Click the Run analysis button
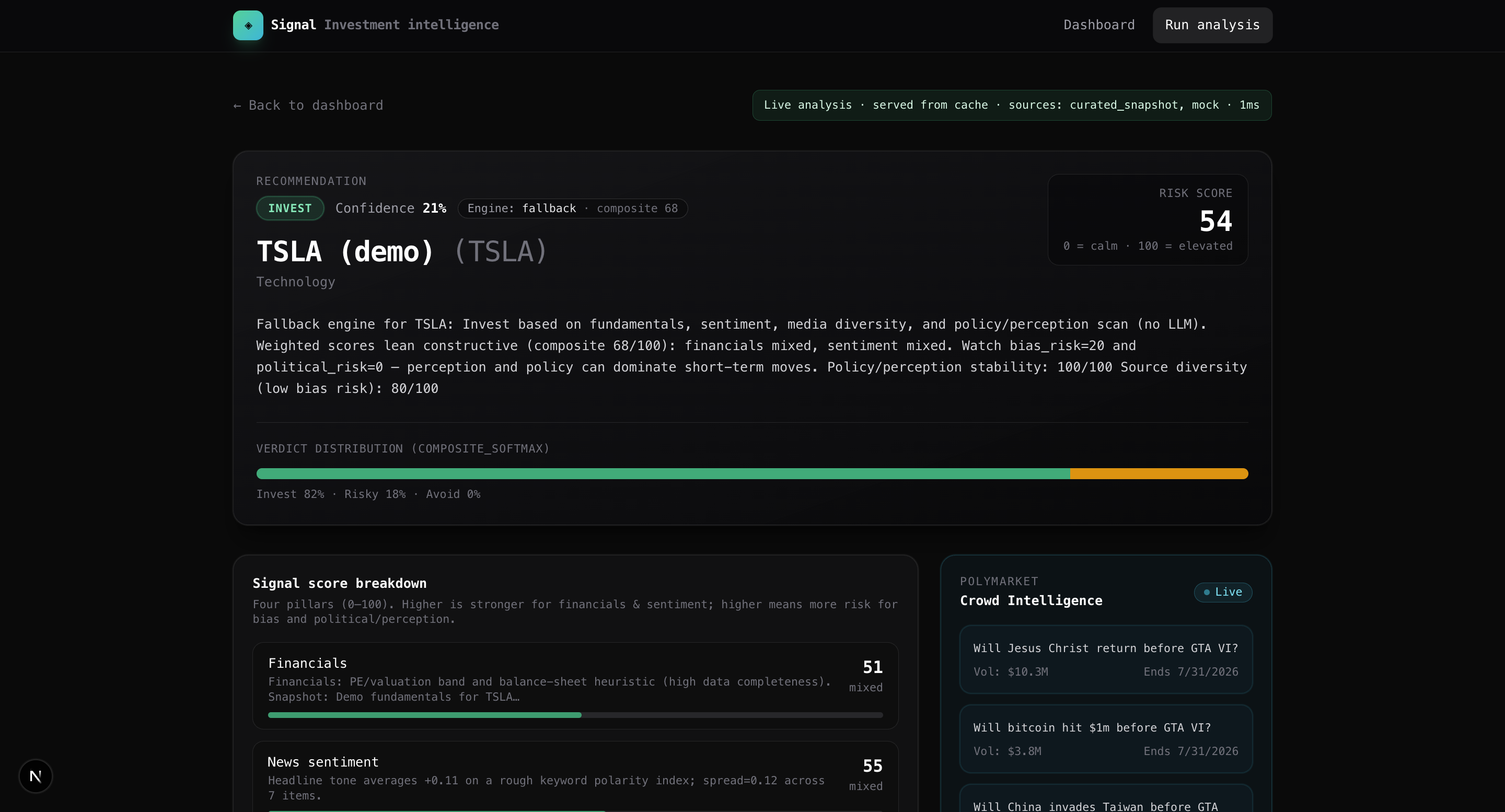This screenshot has width=1505, height=812. point(1212,25)
